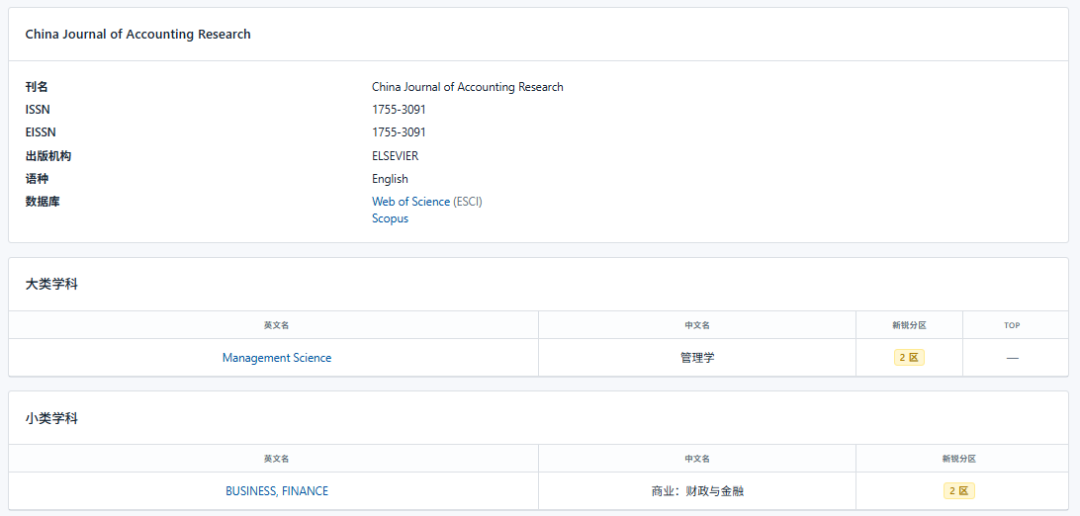Image resolution: width=1080 pixels, height=516 pixels.
Task: Click the English language value
Action: [x=390, y=179]
